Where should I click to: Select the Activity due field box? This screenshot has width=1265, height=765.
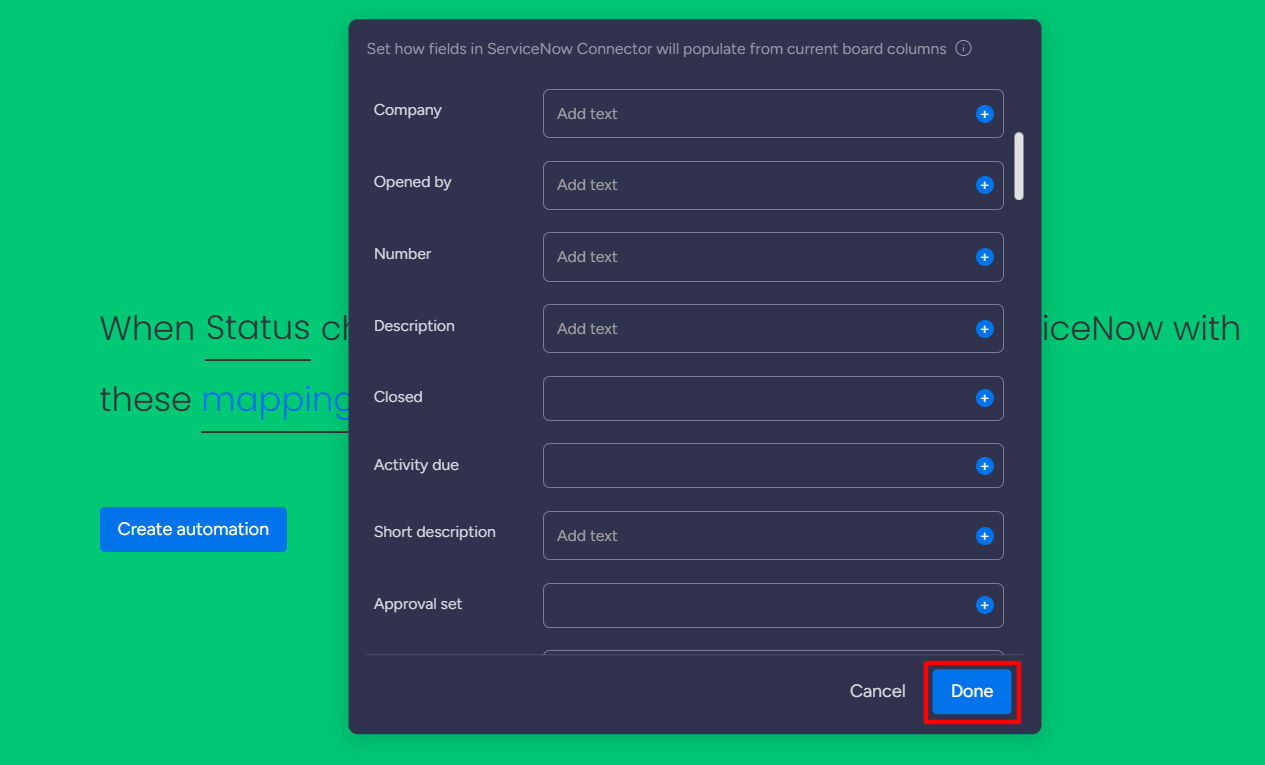point(773,466)
